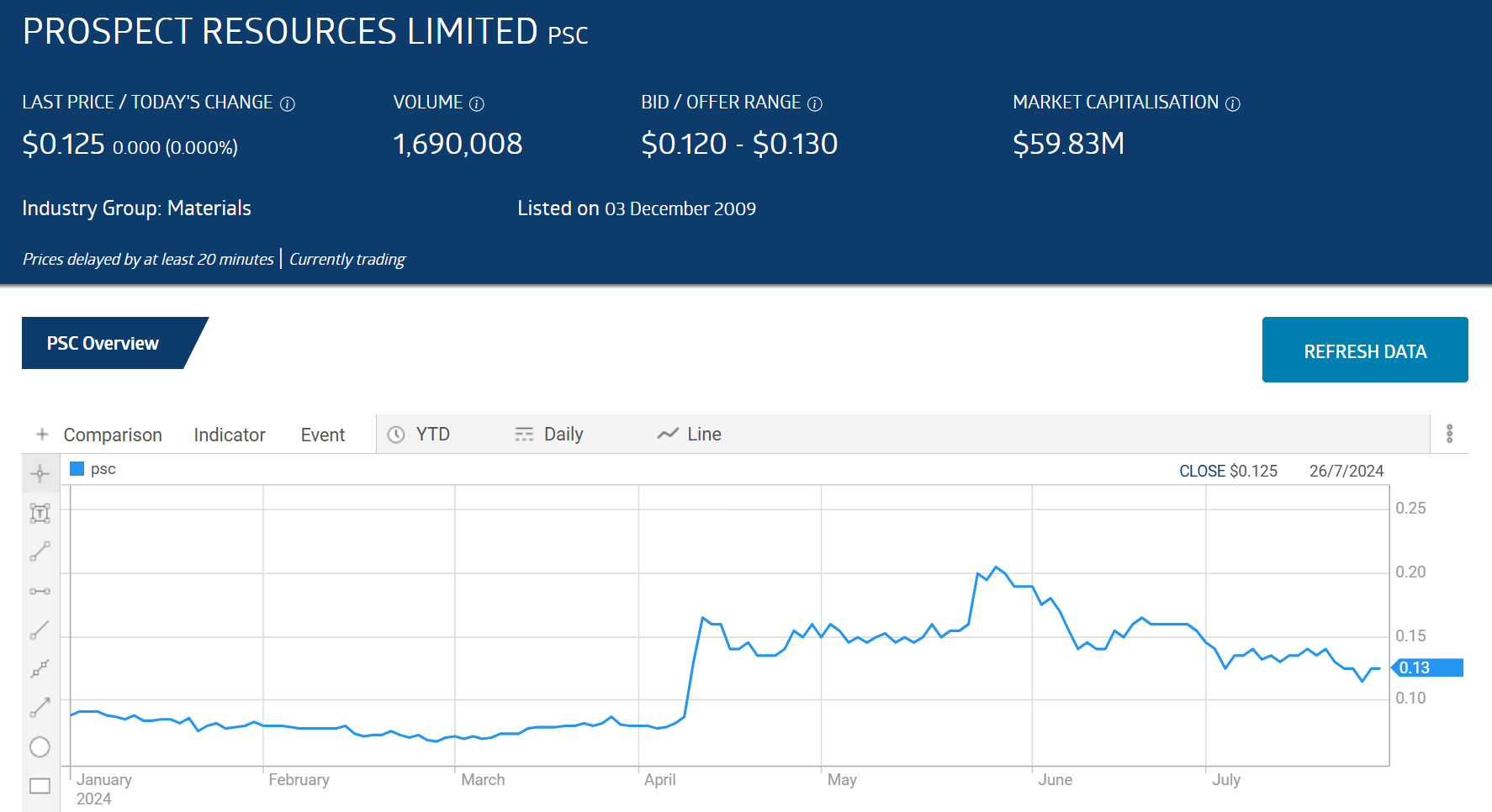
Task: Select the circle drawing tool
Action: 40,746
